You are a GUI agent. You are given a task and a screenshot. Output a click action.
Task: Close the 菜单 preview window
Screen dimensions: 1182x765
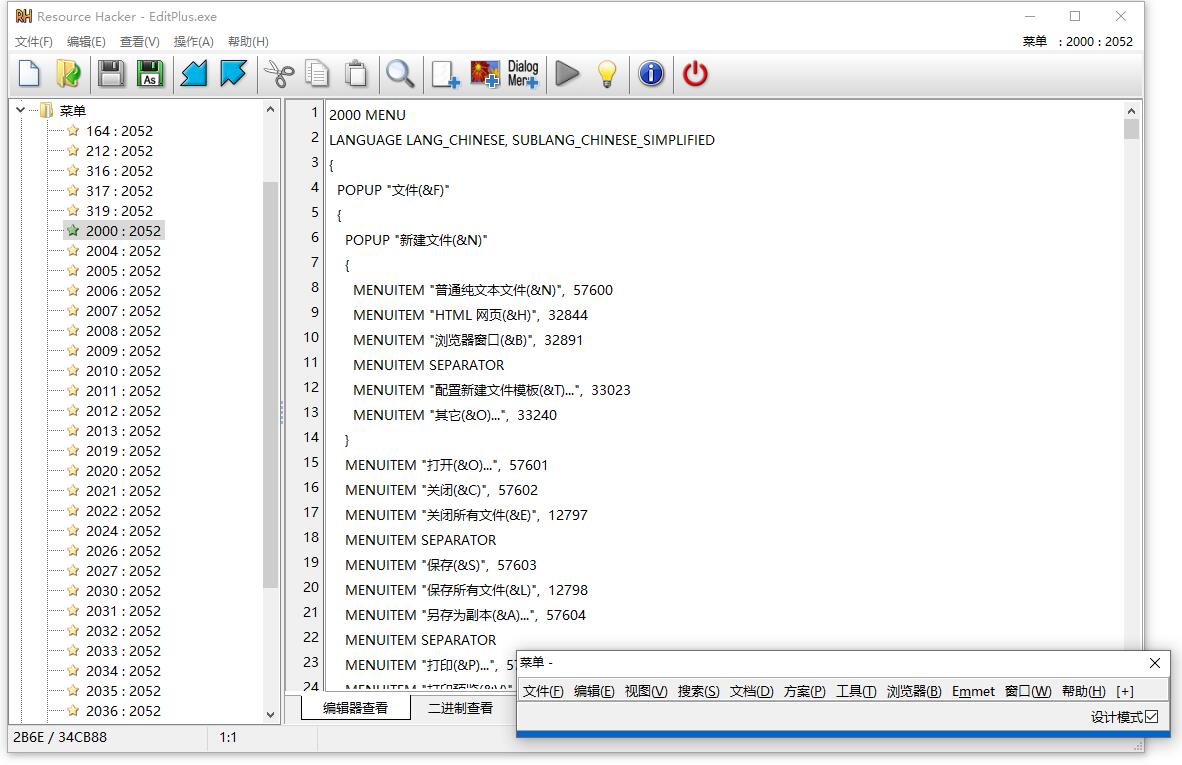point(1155,662)
